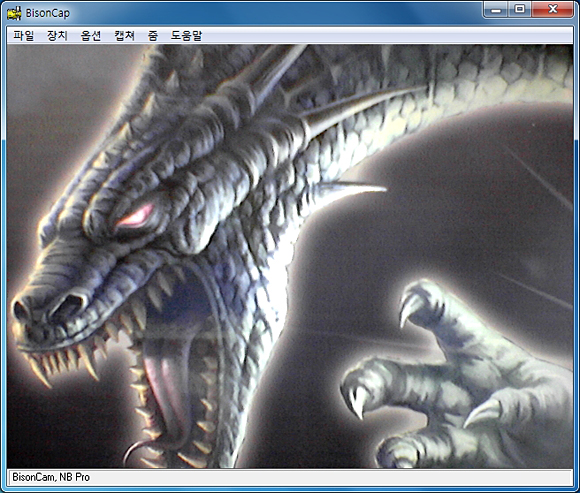Open the 파일 menu

tap(24, 36)
